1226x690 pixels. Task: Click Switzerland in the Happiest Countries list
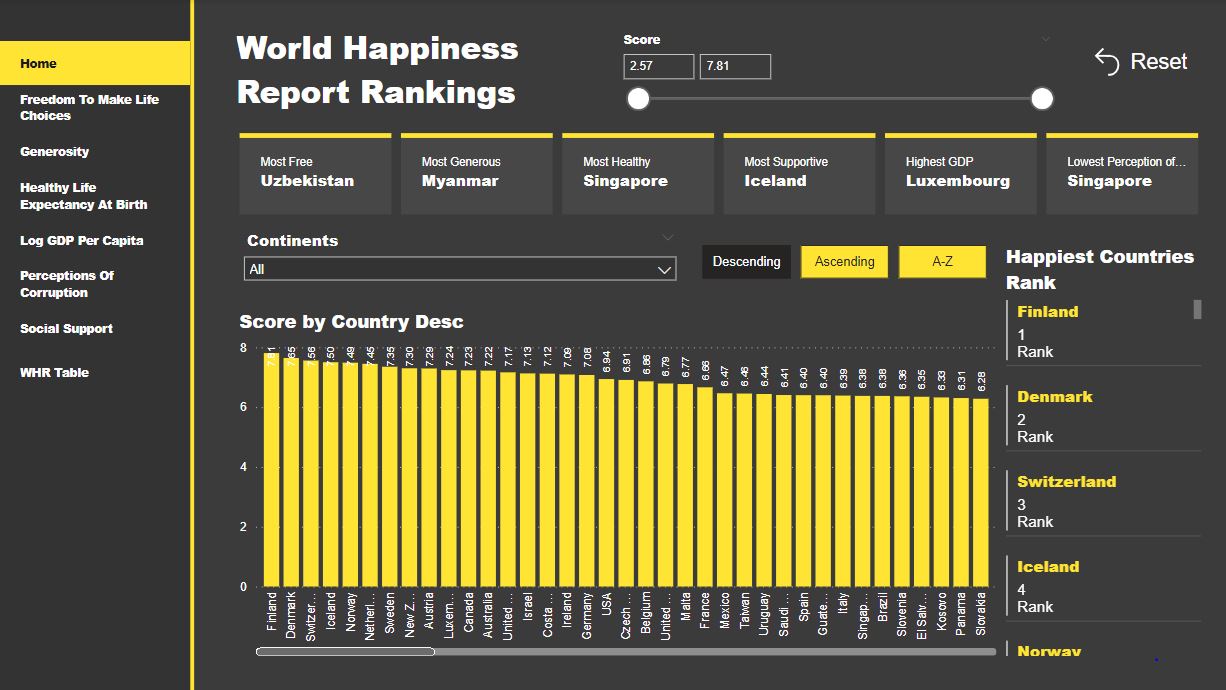[x=1066, y=482]
